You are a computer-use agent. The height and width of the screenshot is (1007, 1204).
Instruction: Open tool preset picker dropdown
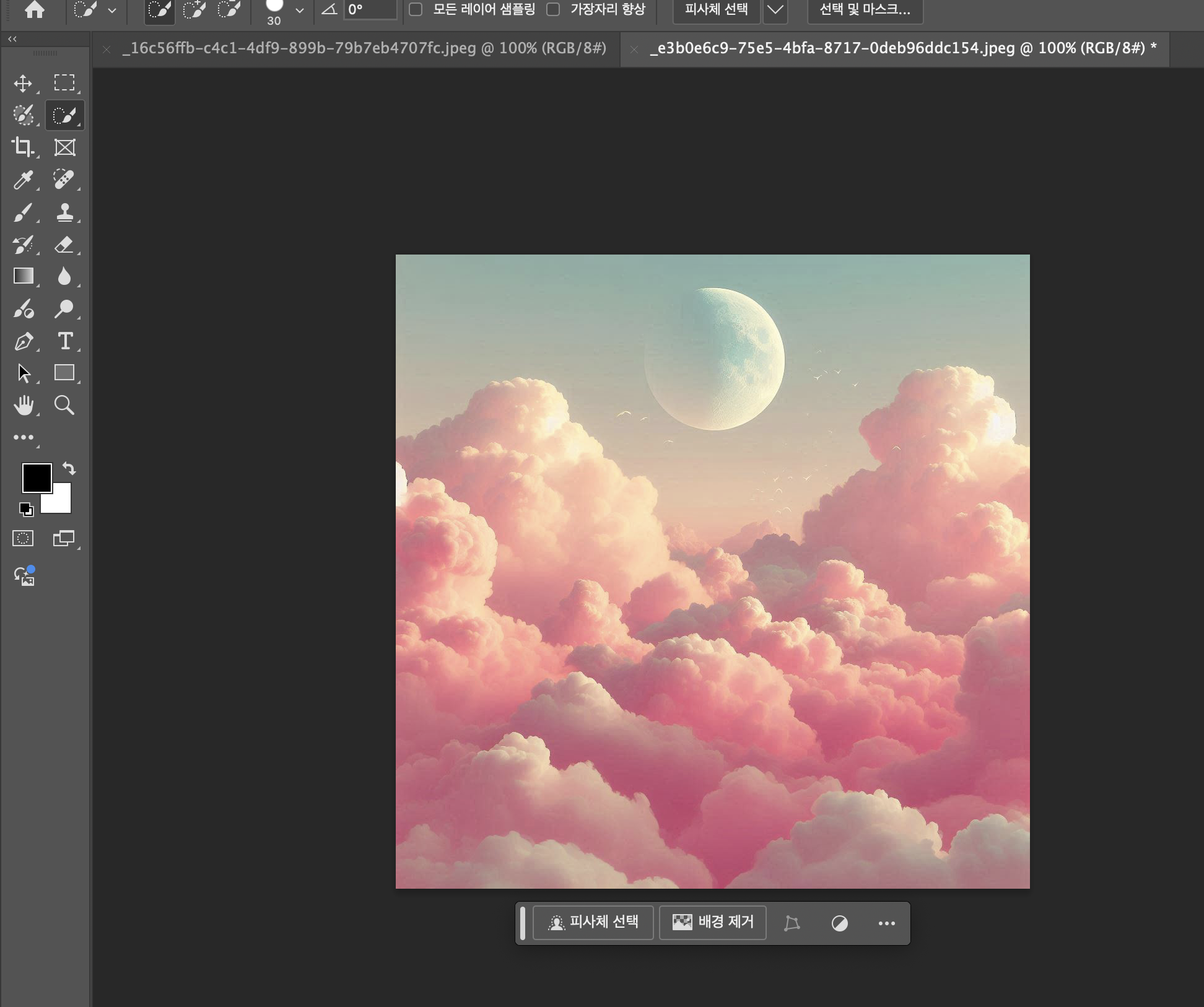(112, 10)
